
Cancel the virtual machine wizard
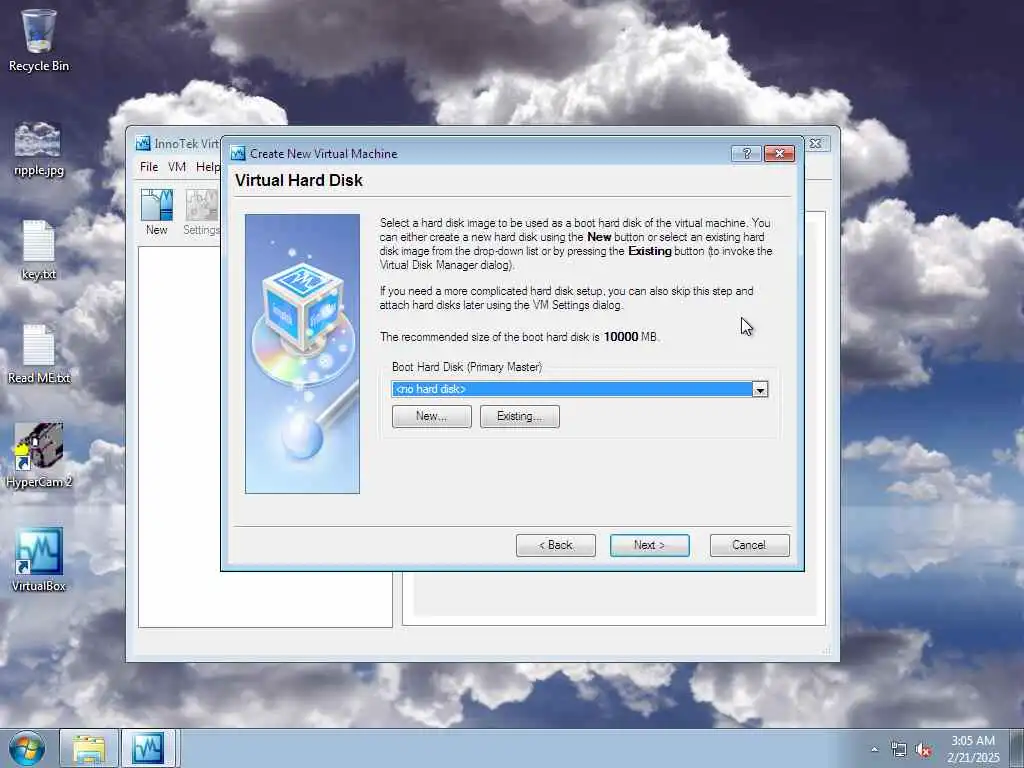tap(750, 545)
